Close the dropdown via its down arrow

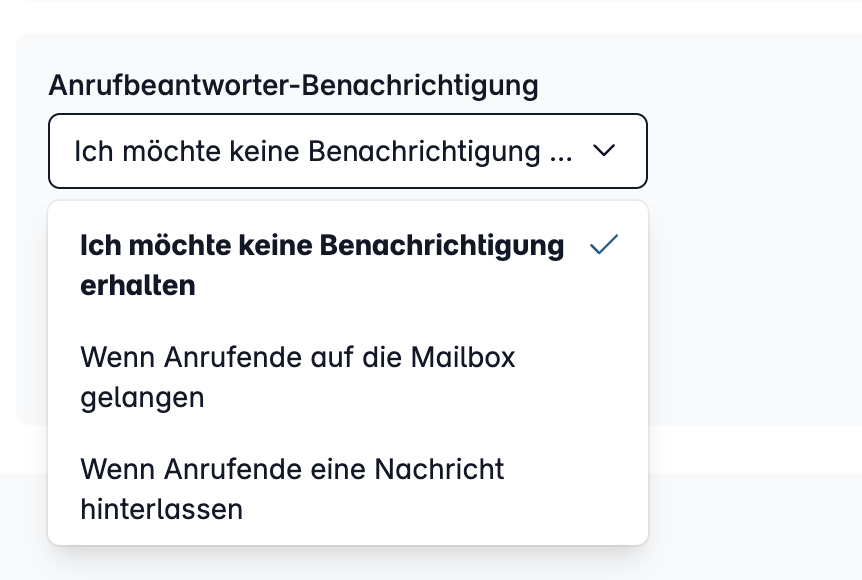pyautogui.click(x=604, y=150)
